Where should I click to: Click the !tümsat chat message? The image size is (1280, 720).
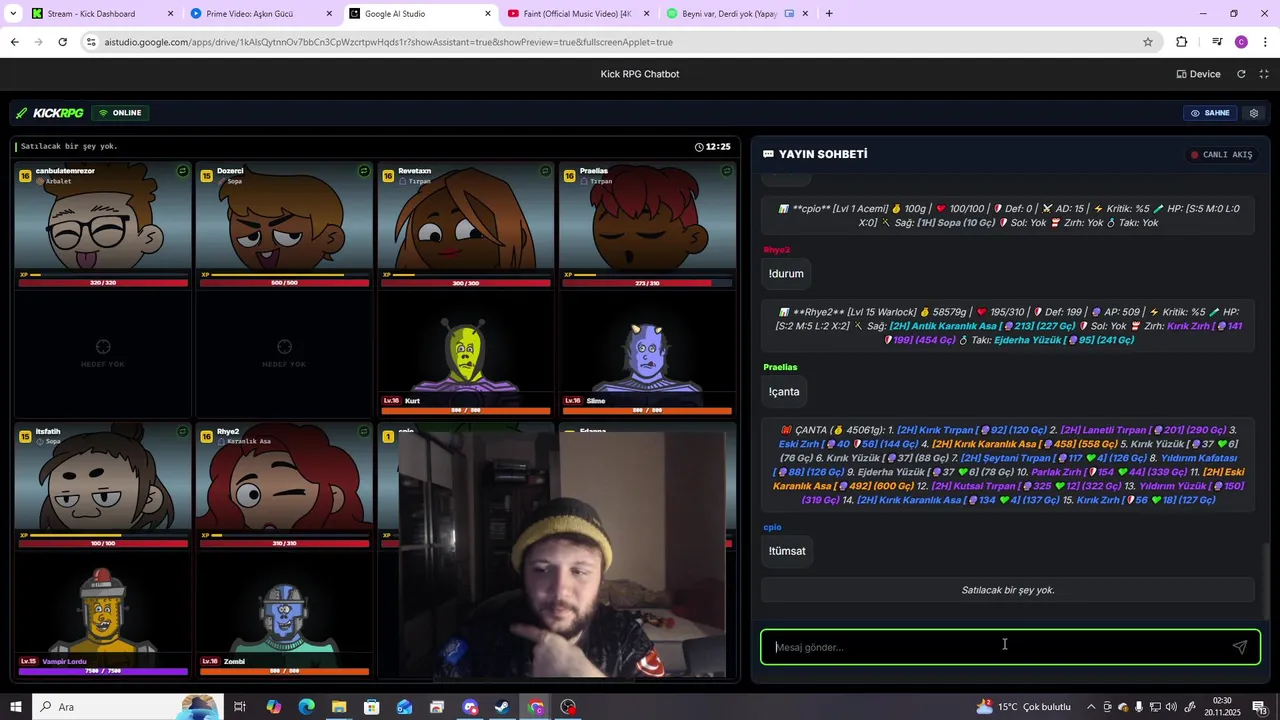pos(787,551)
